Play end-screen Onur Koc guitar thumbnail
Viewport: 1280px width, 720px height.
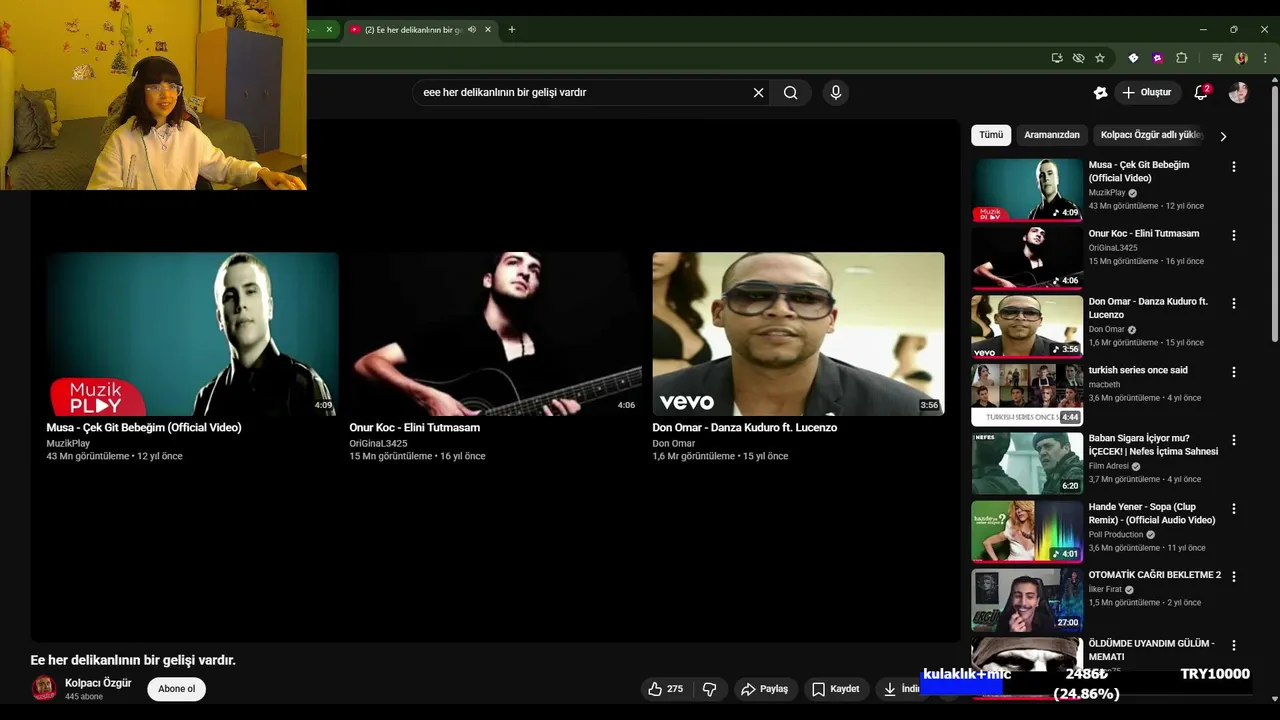pyautogui.click(x=495, y=334)
